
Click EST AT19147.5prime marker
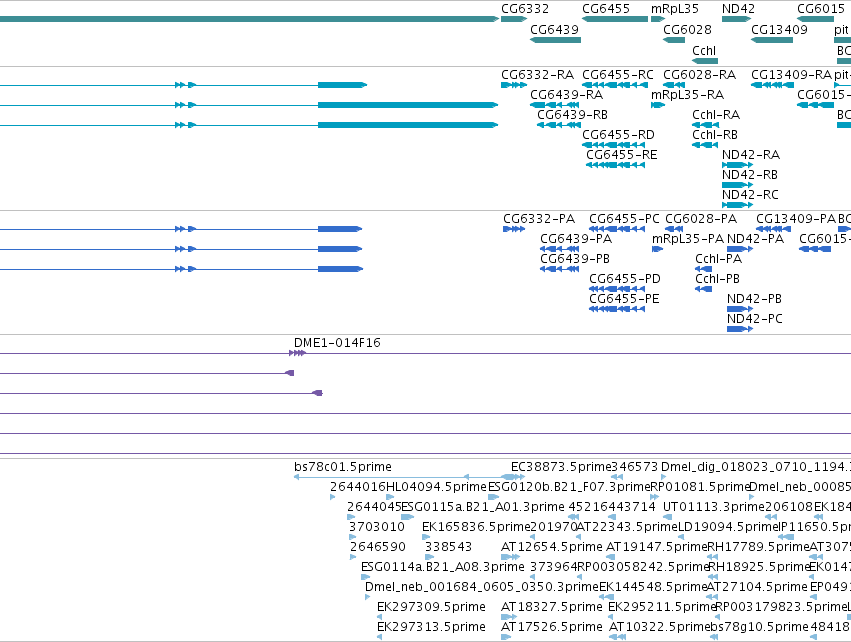(610, 557)
